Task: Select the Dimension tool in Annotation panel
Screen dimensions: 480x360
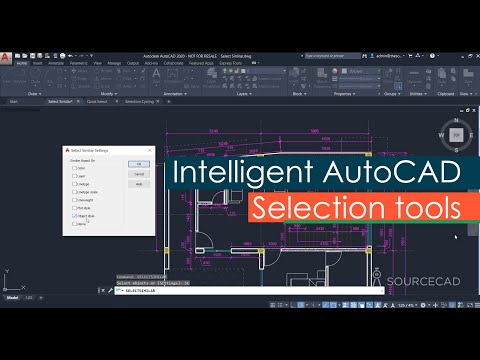Action: coord(173,76)
